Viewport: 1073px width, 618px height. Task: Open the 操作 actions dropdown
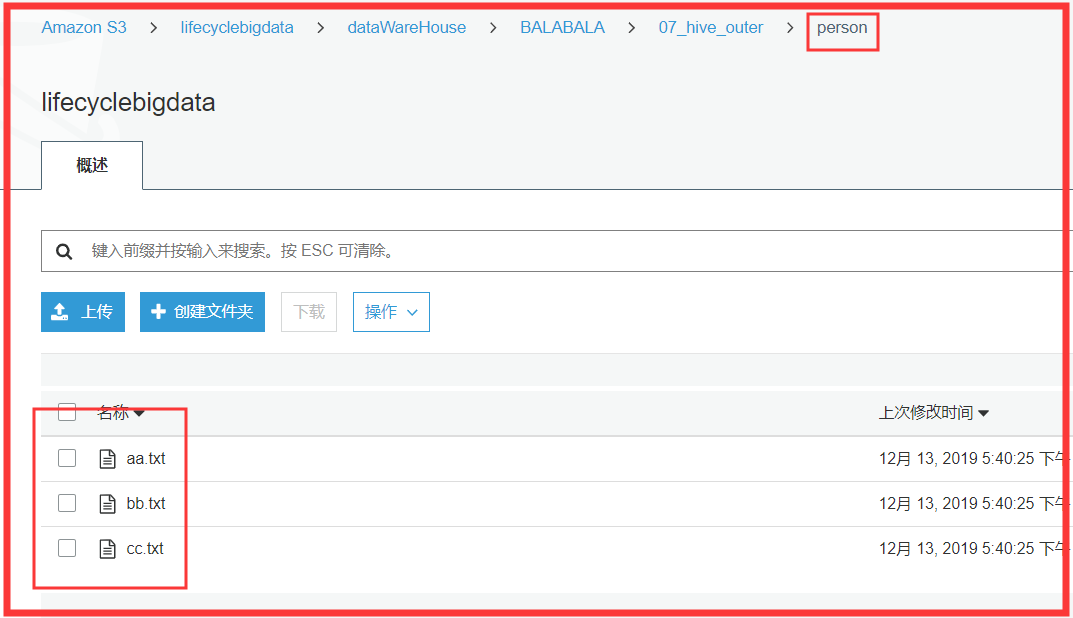(391, 312)
